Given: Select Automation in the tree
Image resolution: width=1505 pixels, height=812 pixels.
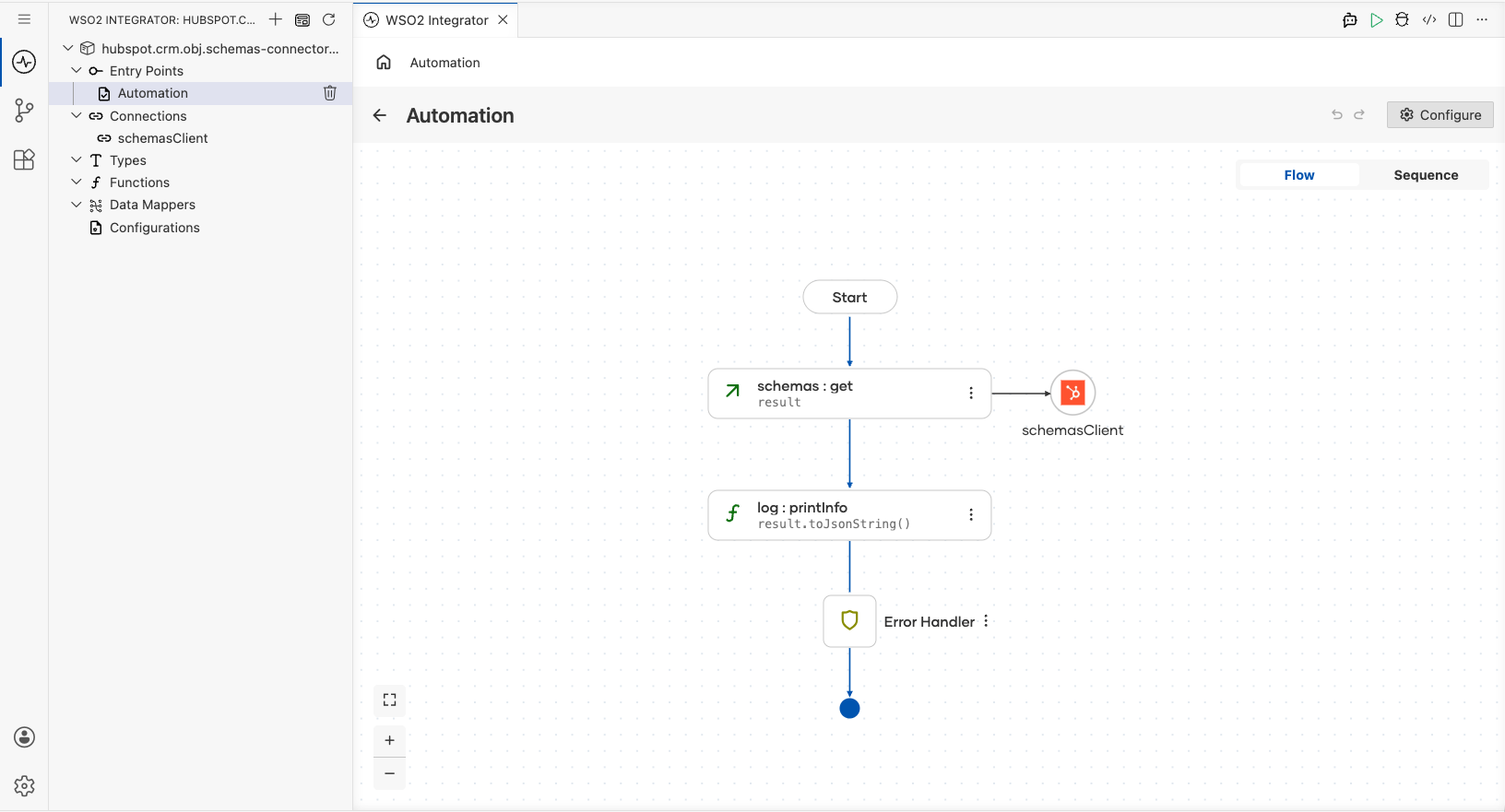Looking at the screenshot, I should [x=200, y=93].
